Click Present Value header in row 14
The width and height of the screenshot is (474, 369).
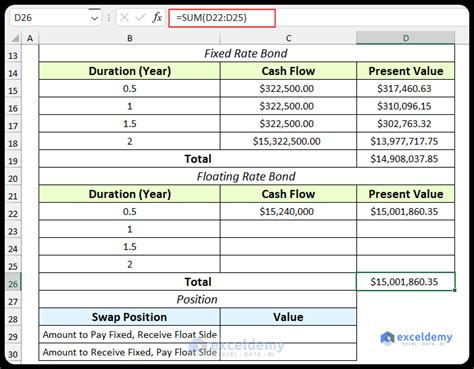point(406,71)
